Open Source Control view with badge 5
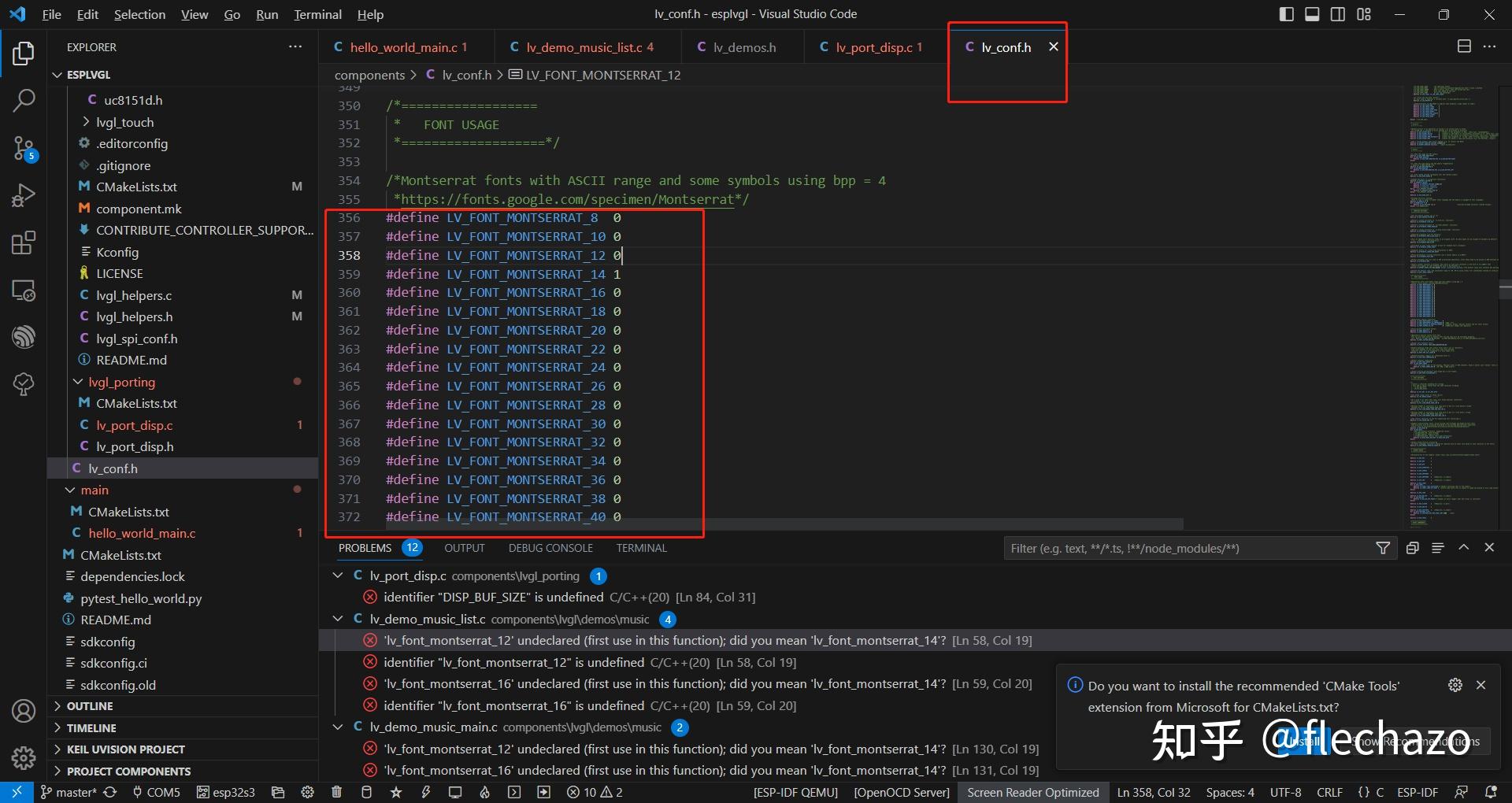This screenshot has width=1512, height=803. click(24, 148)
